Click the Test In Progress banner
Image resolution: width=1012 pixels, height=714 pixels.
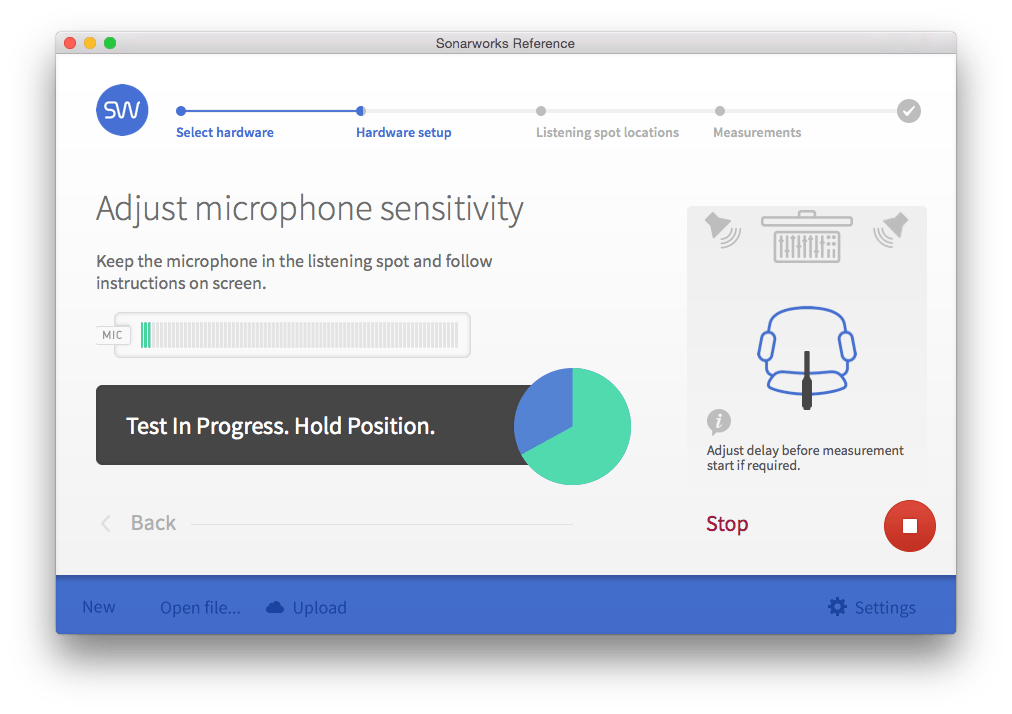click(280, 425)
